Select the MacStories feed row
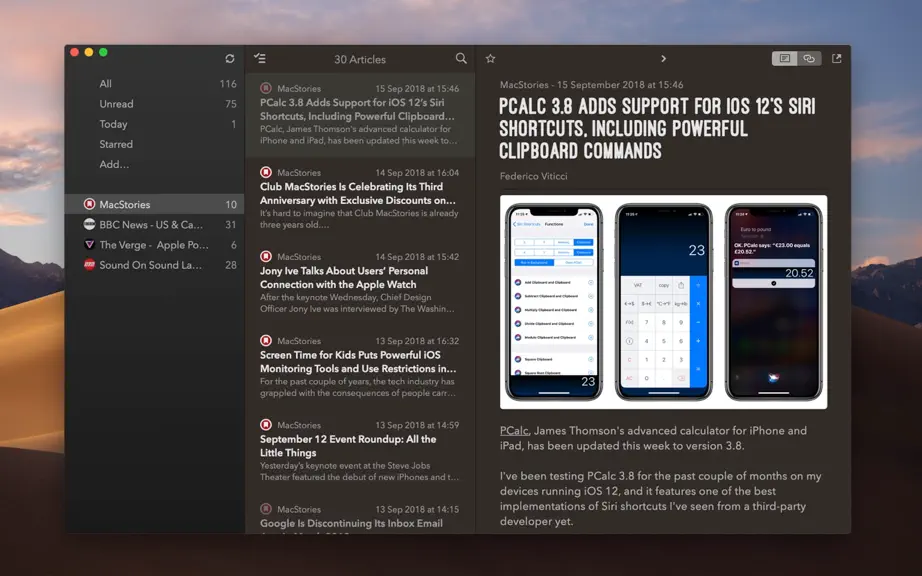This screenshot has height=576, width=922. pos(154,204)
